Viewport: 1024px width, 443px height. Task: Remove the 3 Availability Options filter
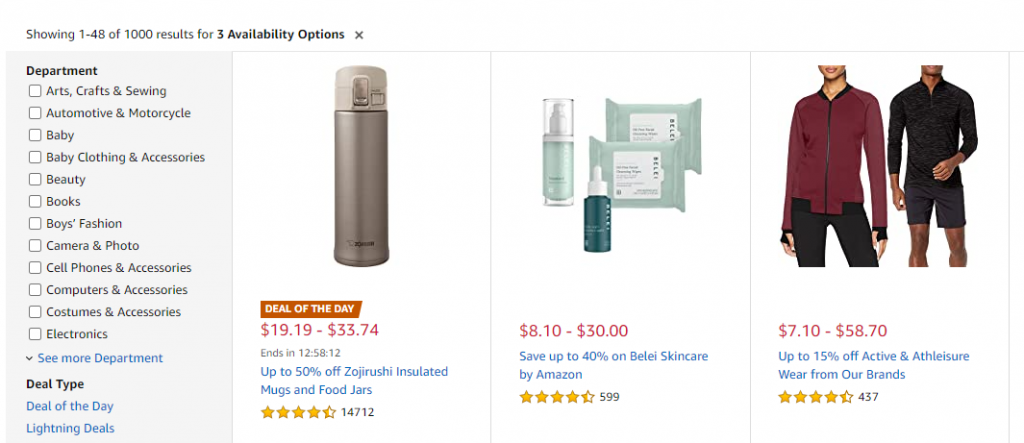coord(359,35)
